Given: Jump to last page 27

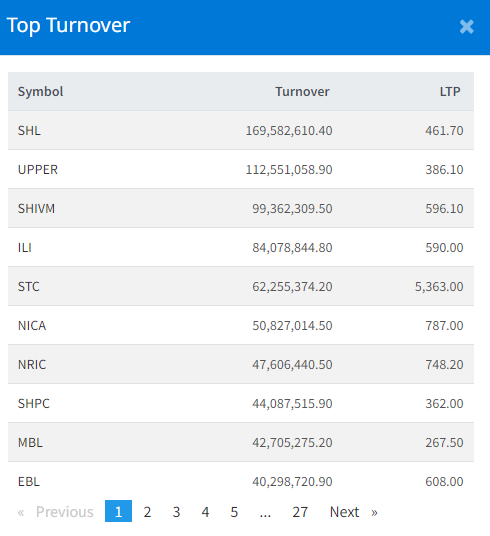Looking at the screenshot, I should [300, 512].
